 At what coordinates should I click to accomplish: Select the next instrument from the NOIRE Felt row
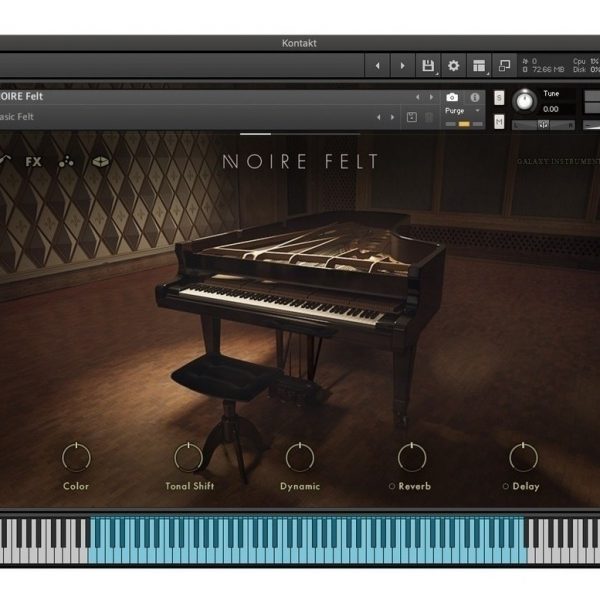tap(431, 98)
